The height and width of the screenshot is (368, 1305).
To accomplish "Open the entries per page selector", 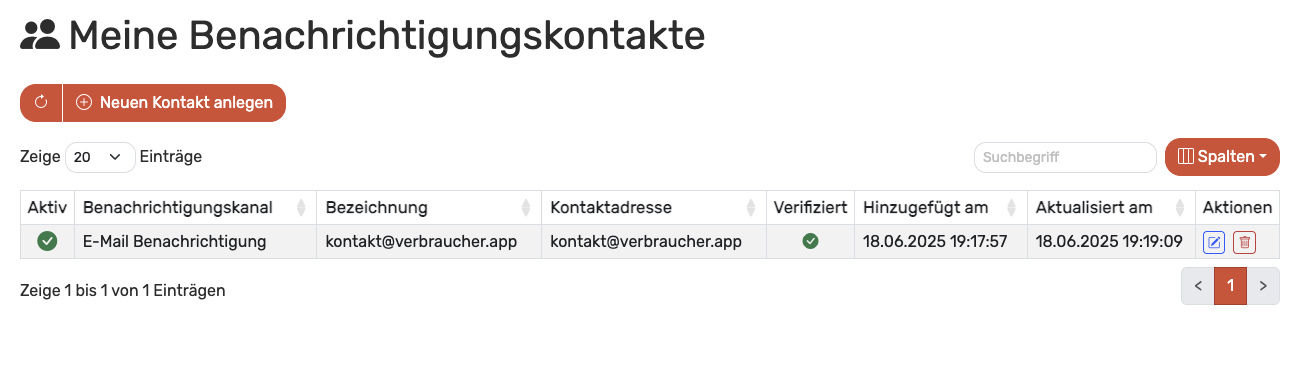I will (100, 157).
